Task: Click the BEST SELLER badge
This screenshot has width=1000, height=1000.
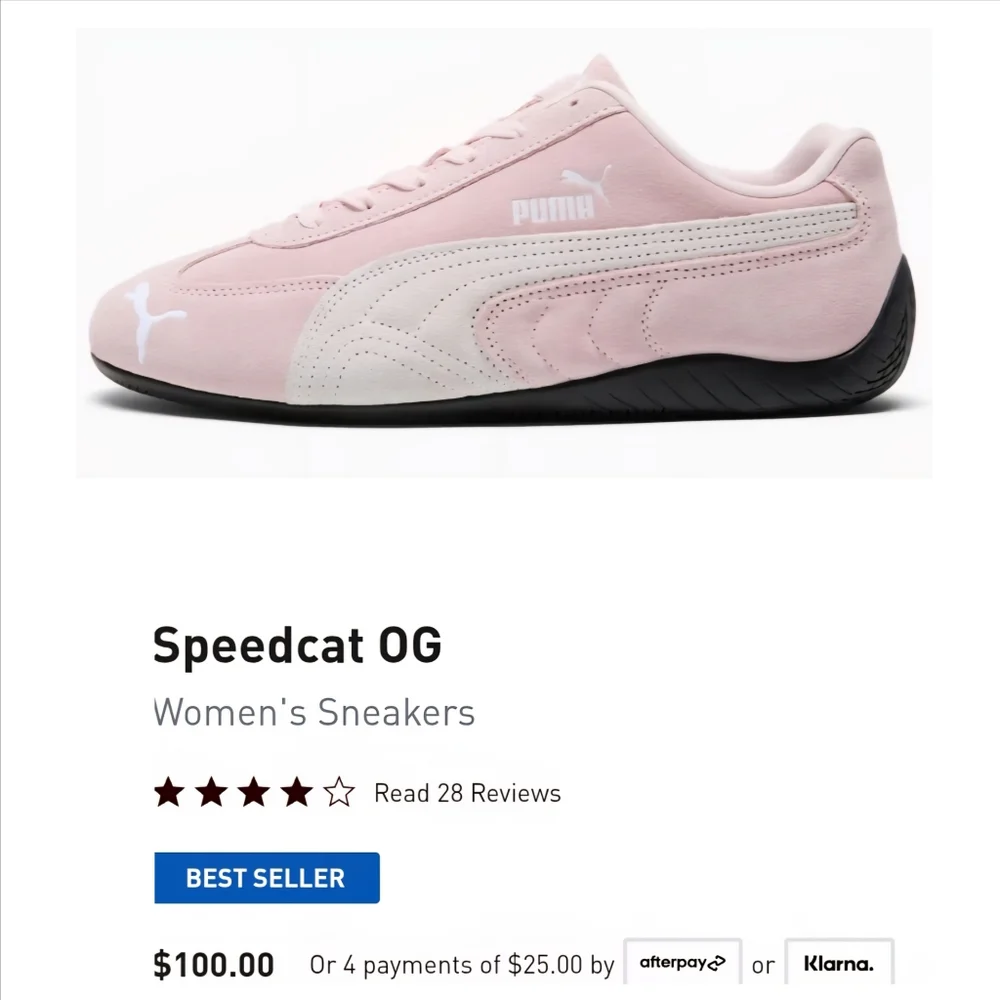Action: [x=266, y=878]
